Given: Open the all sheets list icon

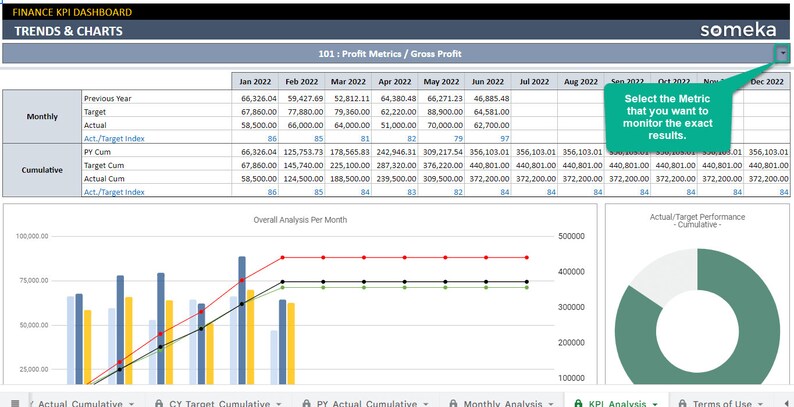Looking at the screenshot, I should pyautogui.click(x=15, y=403).
